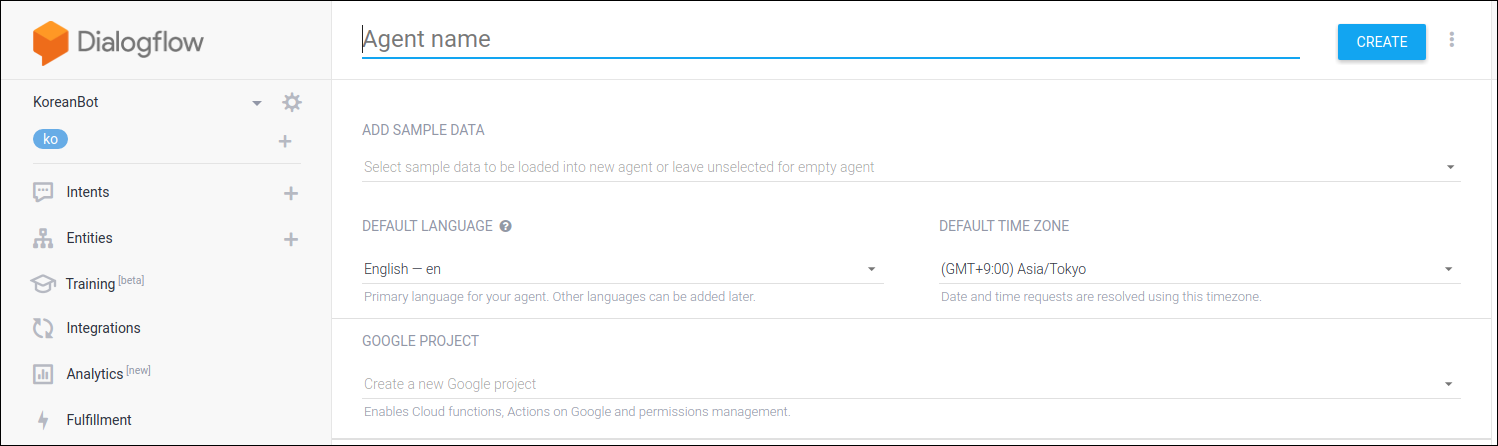Screen dimensions: 1498x446
Task: Add a new intent with plus icon
Action: click(x=291, y=193)
